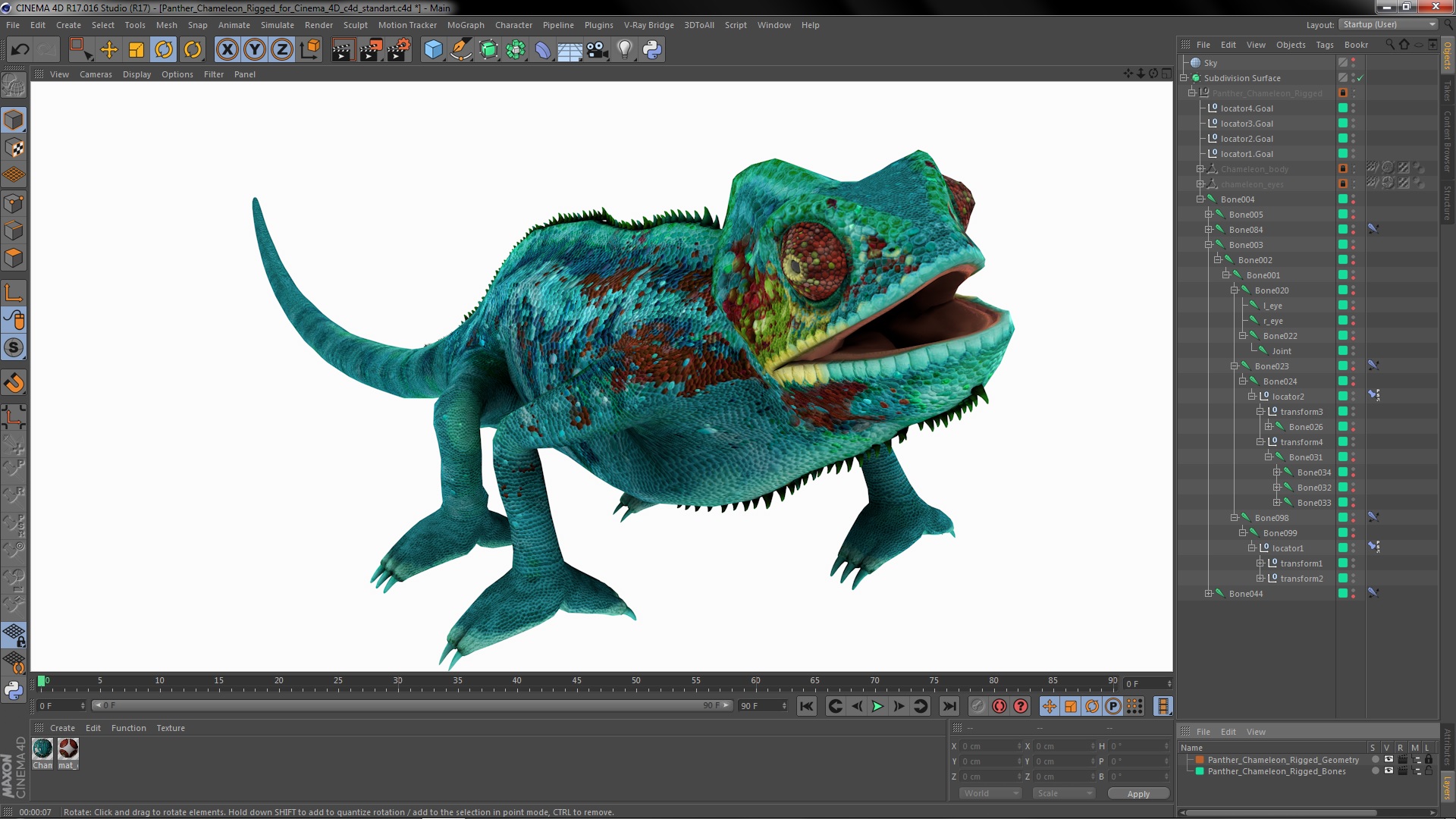The image size is (1456, 819).
Task: Open the Scale mode dropdown
Action: (1064, 793)
